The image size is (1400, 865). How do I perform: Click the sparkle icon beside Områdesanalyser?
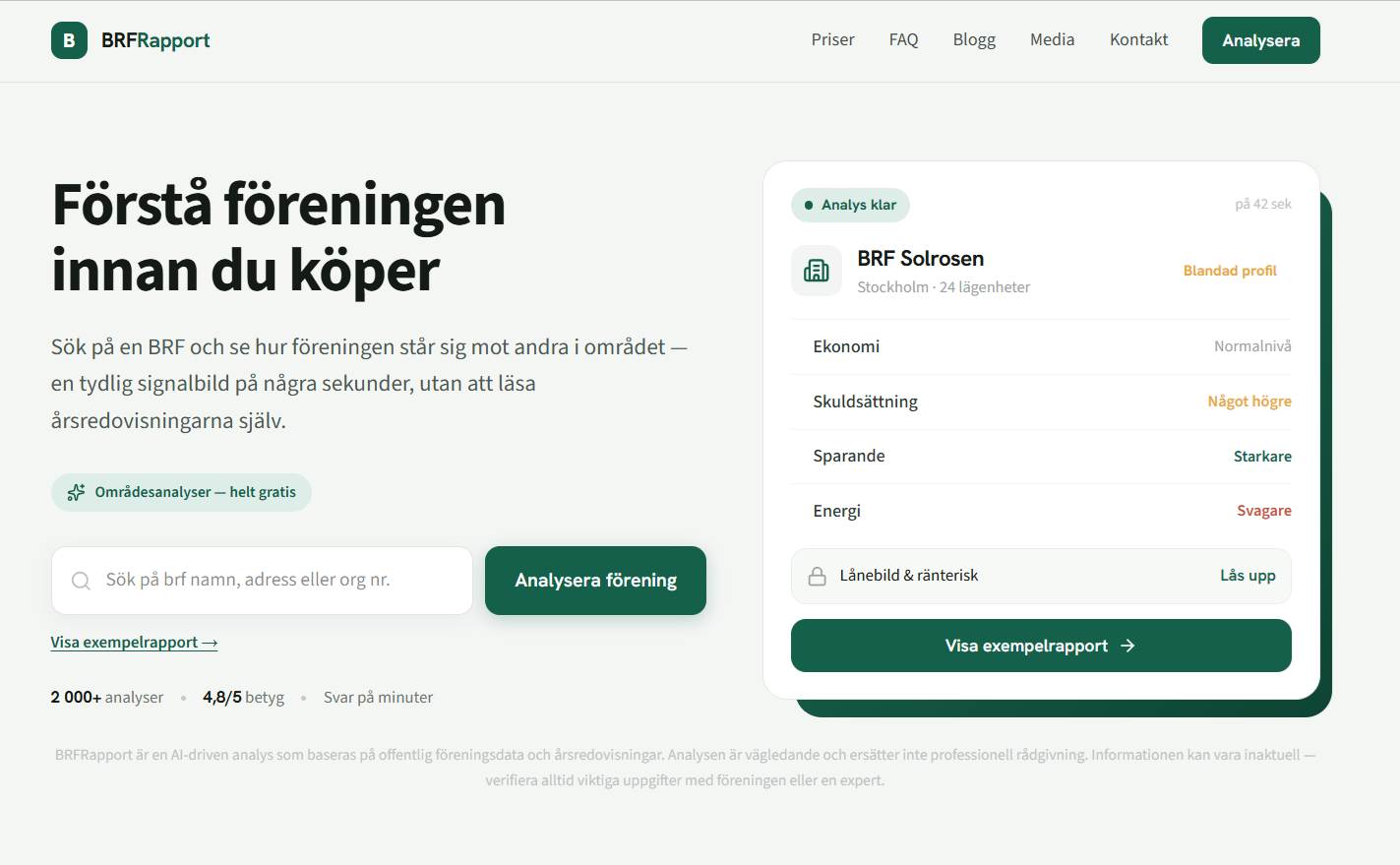76,492
